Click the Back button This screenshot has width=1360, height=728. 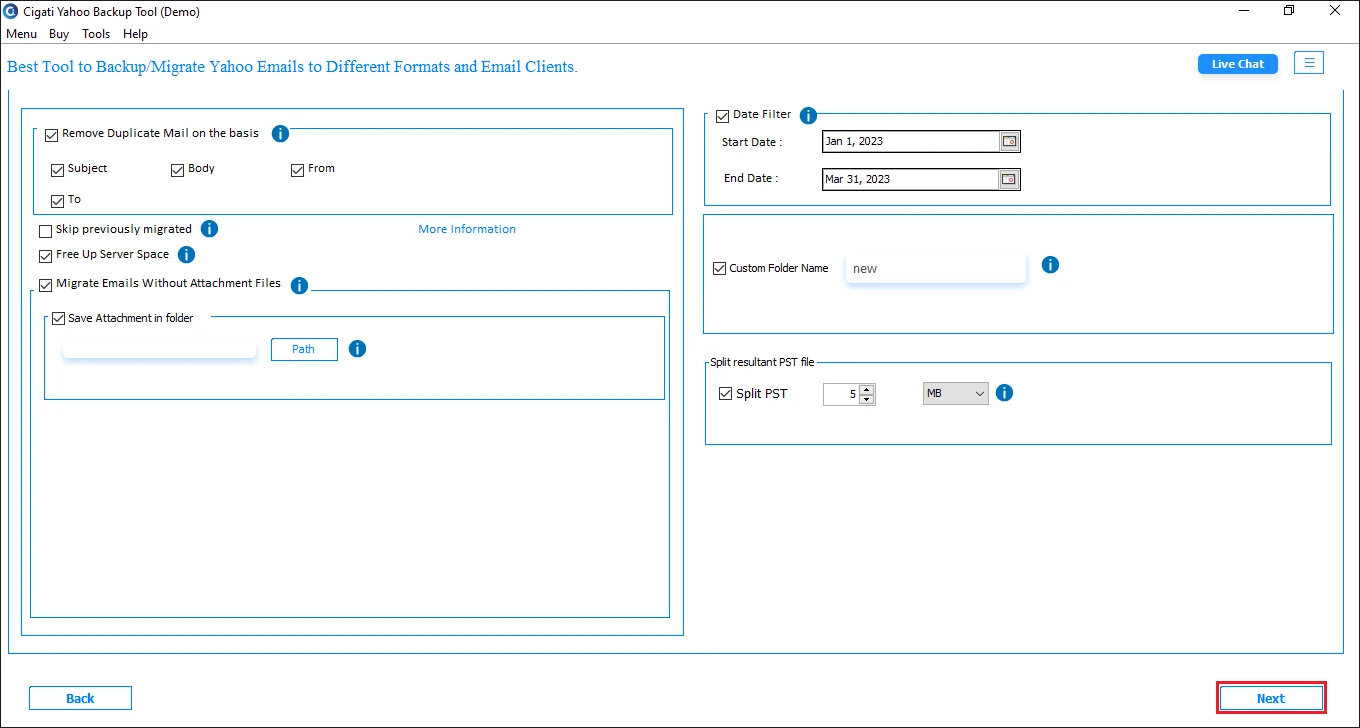(80, 698)
